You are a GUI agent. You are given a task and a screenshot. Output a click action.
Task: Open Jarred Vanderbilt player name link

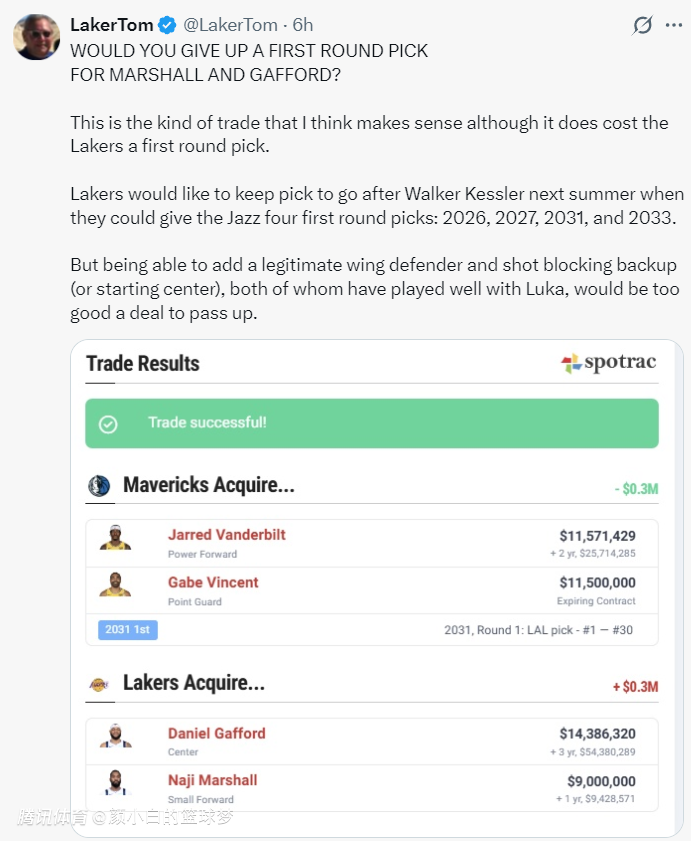coord(227,535)
